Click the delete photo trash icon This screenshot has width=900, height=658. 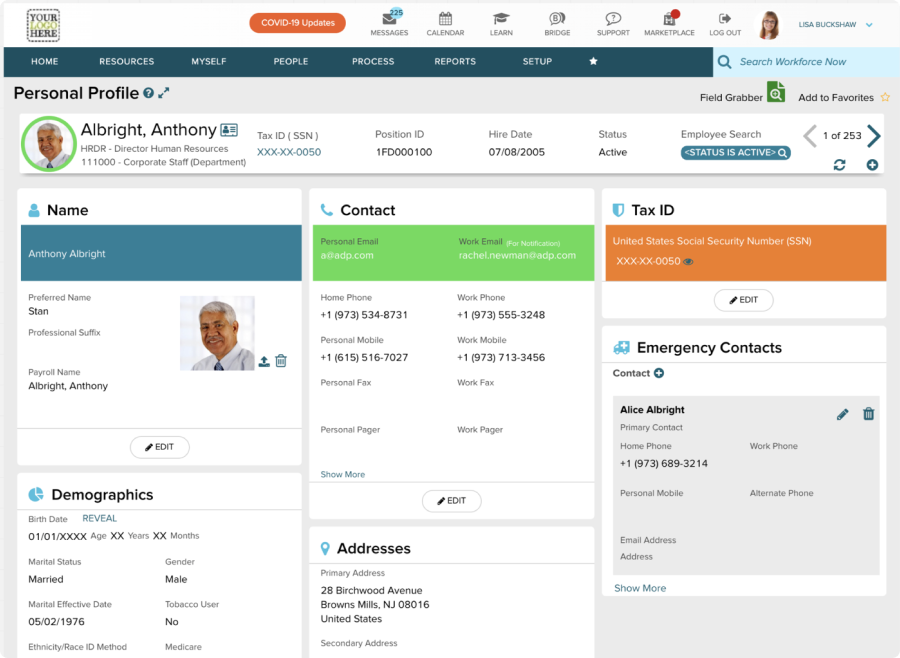pos(281,361)
